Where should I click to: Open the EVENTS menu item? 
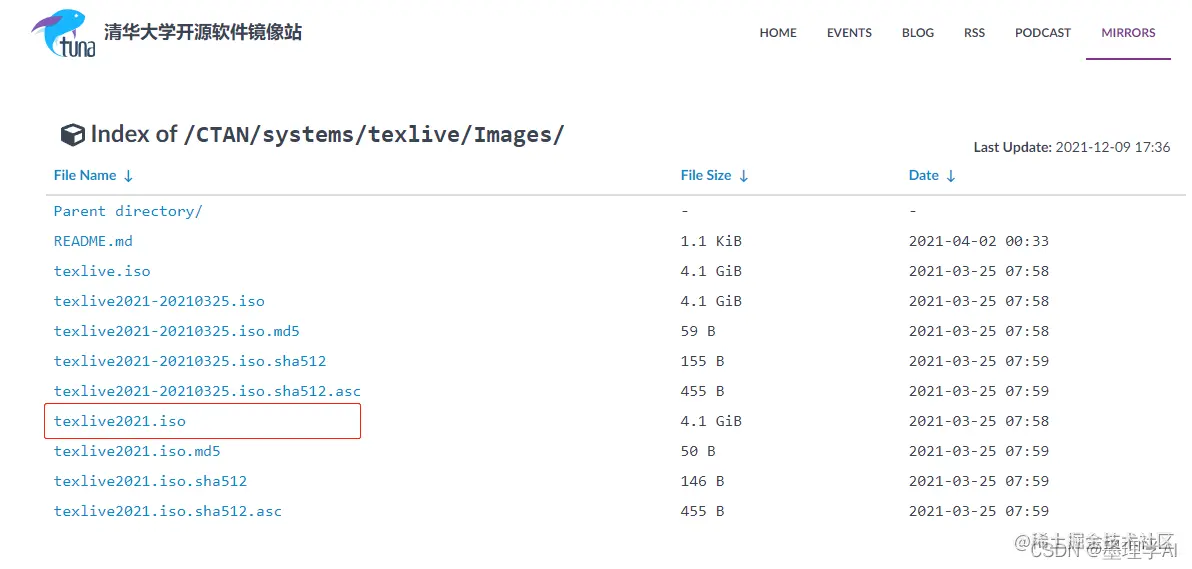coord(849,33)
